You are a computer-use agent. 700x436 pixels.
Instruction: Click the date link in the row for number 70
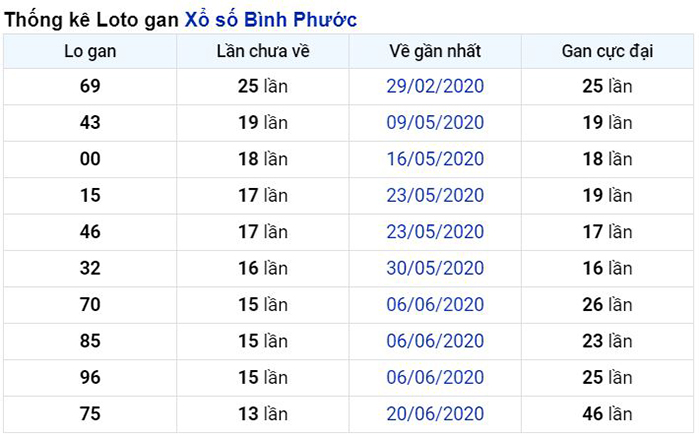point(435,305)
